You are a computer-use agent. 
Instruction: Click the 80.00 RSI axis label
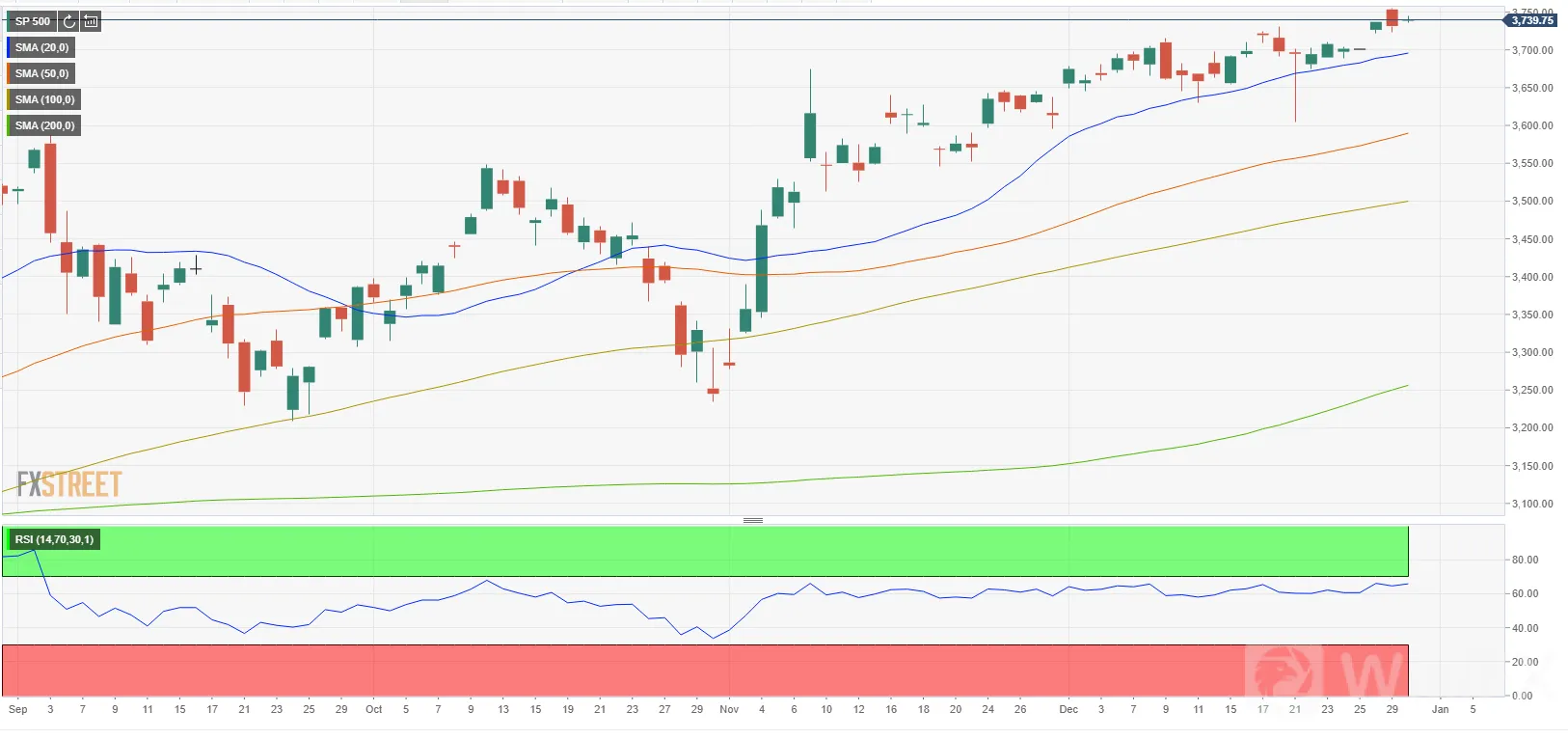click(x=1525, y=560)
